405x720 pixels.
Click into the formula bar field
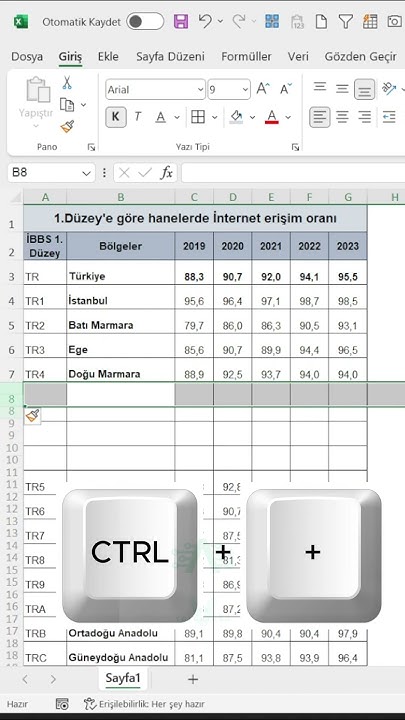point(293,173)
